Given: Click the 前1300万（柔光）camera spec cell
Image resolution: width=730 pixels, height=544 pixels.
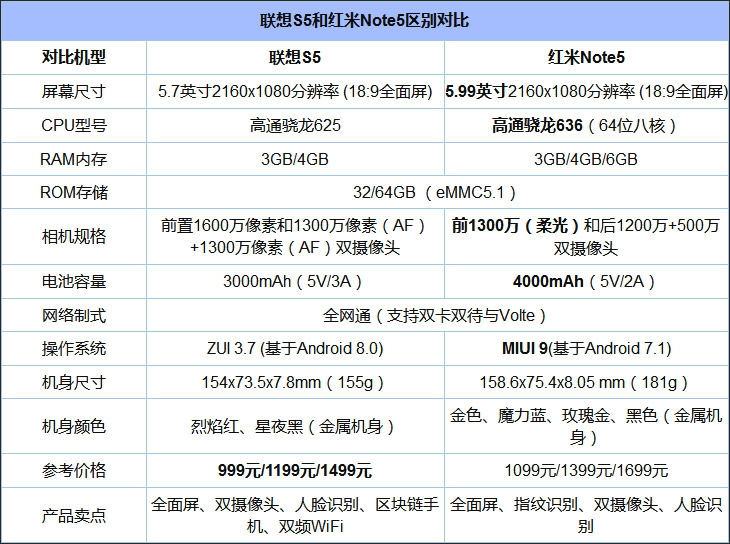Looking at the screenshot, I should [586, 237].
